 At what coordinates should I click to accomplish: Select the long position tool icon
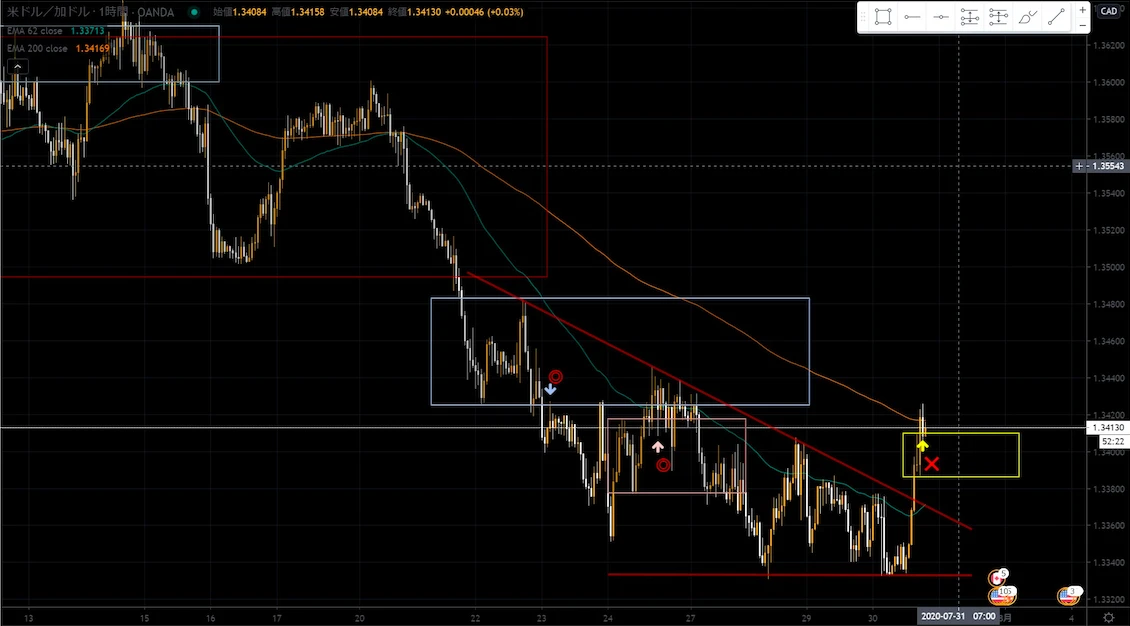click(x=970, y=17)
